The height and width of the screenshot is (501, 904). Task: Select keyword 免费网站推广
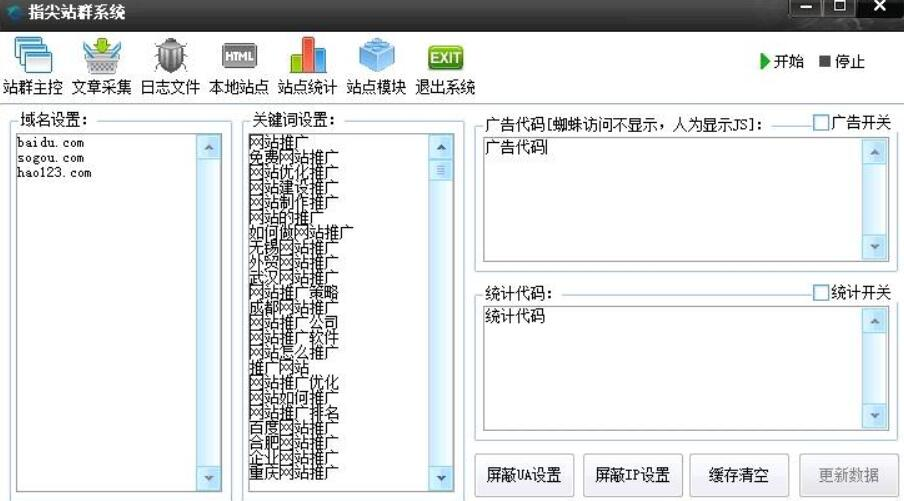pos(294,157)
